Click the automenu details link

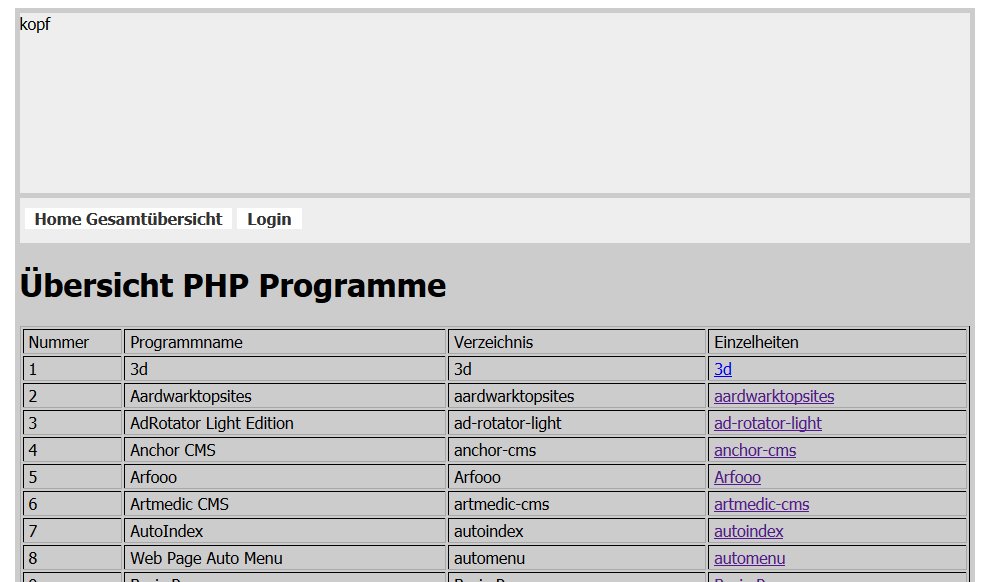click(x=749, y=558)
